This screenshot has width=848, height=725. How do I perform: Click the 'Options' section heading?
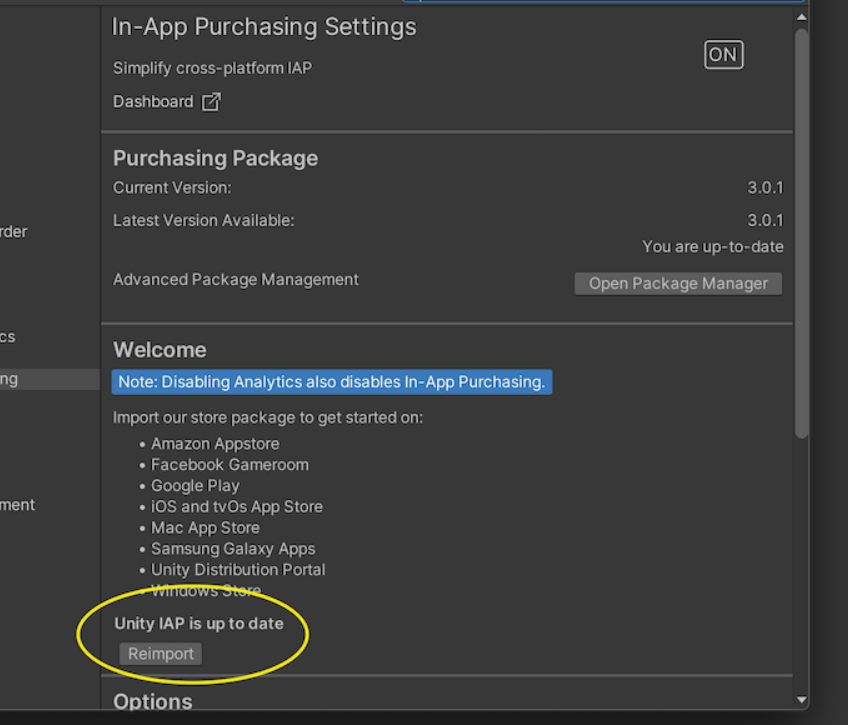153,702
